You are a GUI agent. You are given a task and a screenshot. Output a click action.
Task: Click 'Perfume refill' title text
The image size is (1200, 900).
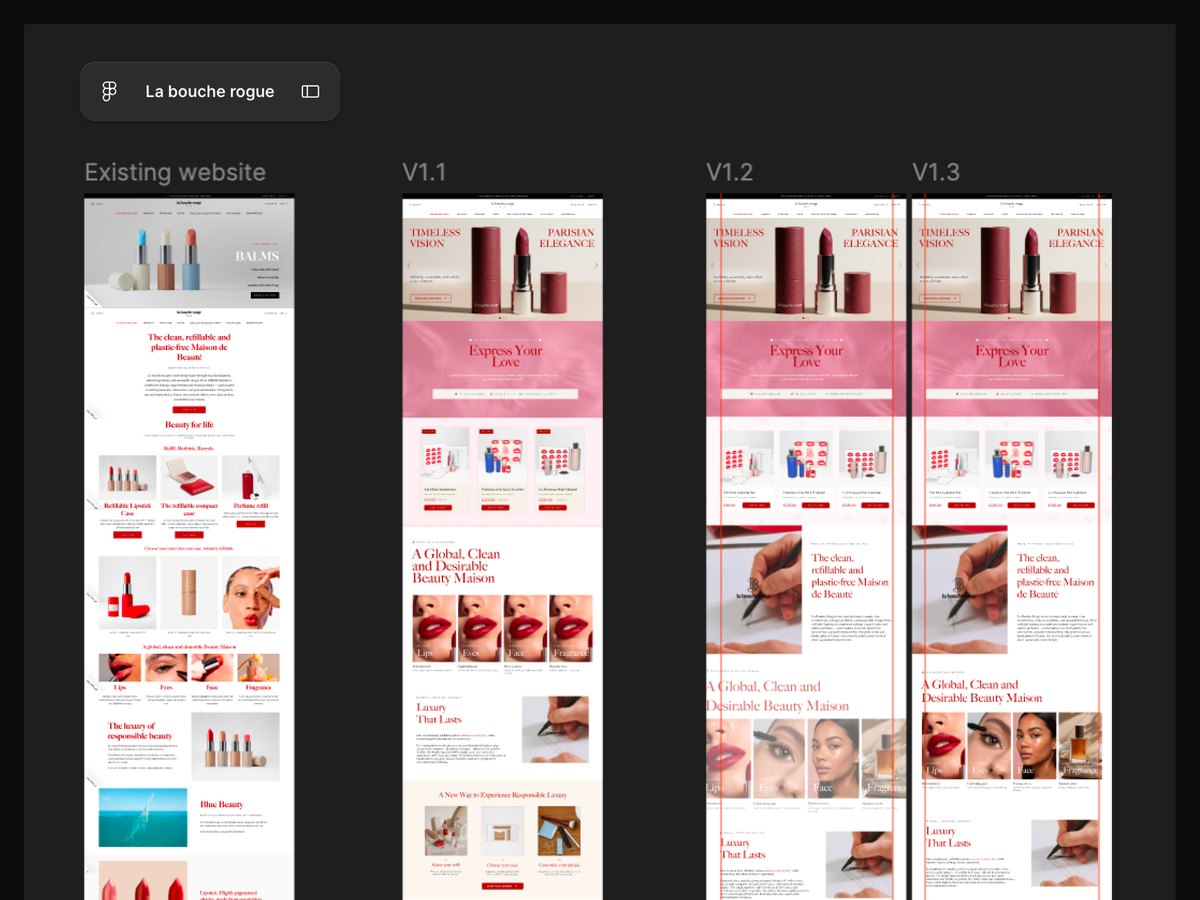pyautogui.click(x=250, y=506)
